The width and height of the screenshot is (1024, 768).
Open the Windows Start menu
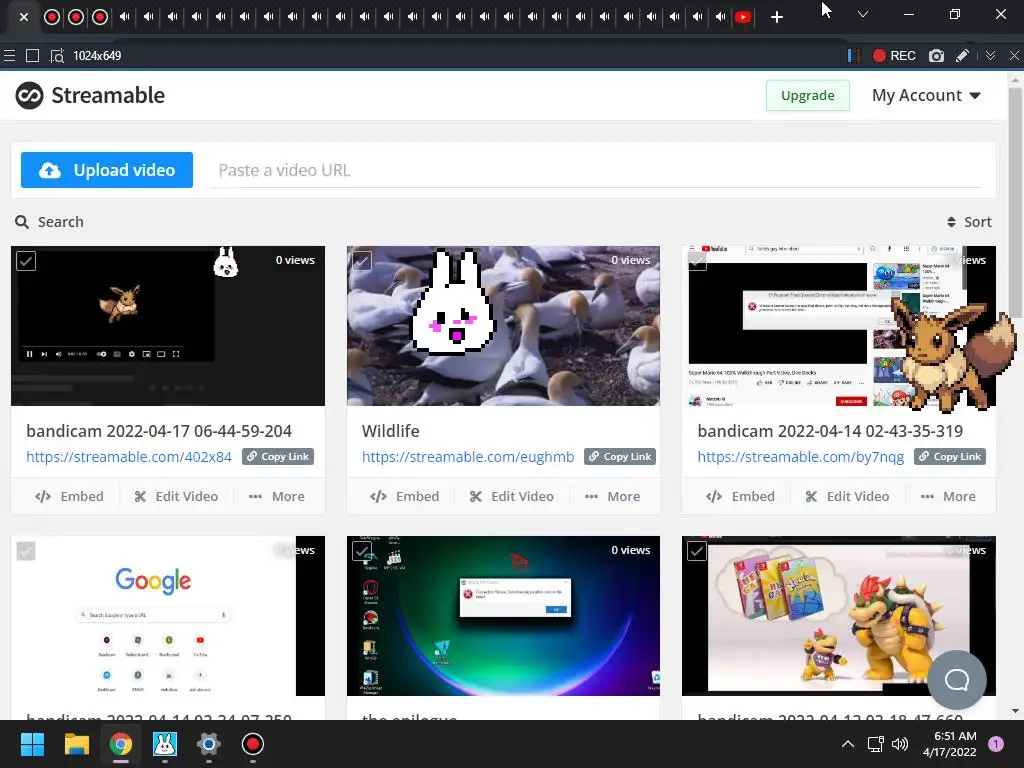[32, 744]
